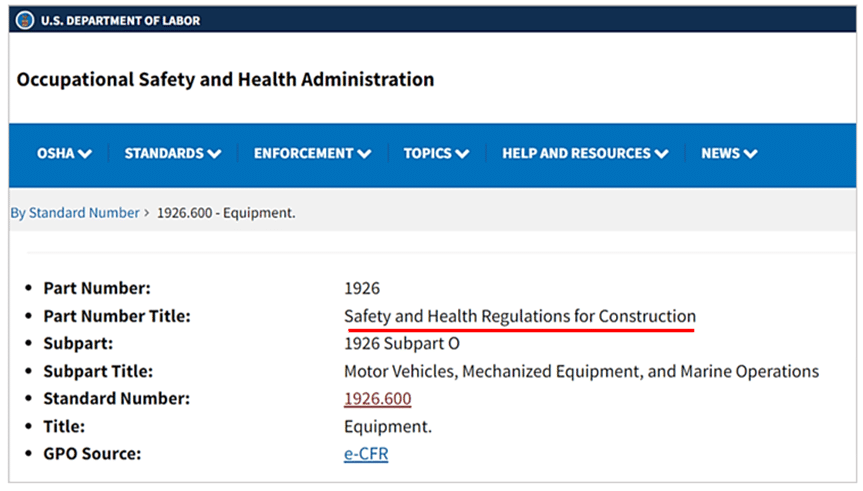Open the HELP AND RESOURCES menu

[585, 153]
